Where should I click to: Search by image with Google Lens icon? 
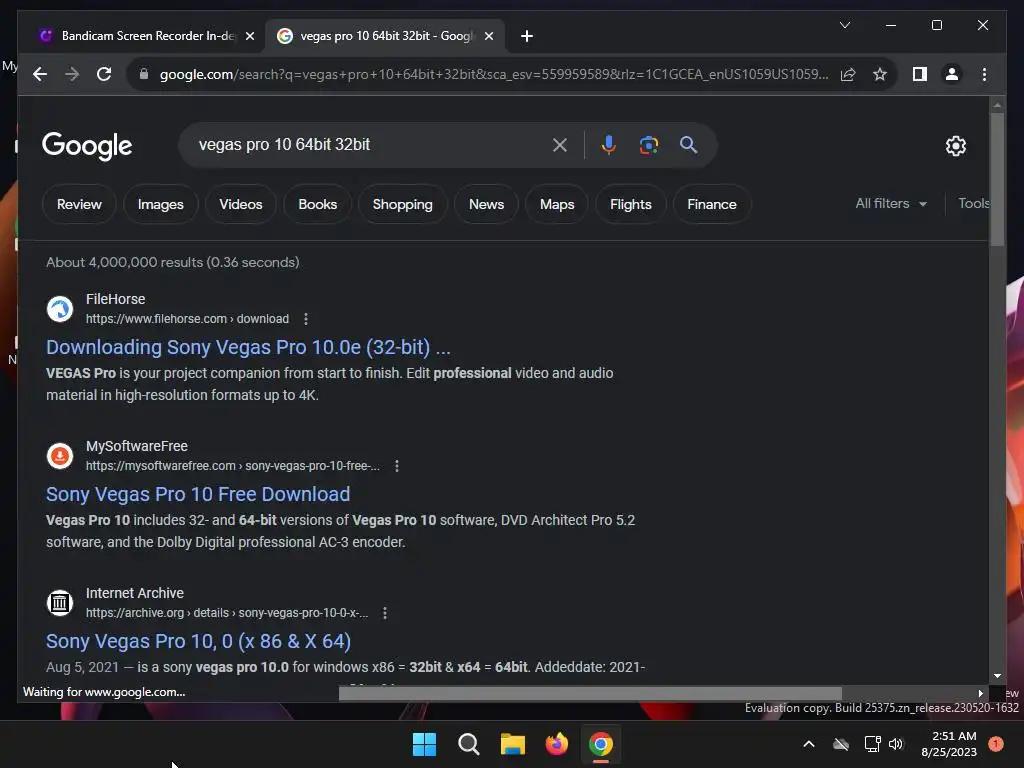tap(648, 145)
